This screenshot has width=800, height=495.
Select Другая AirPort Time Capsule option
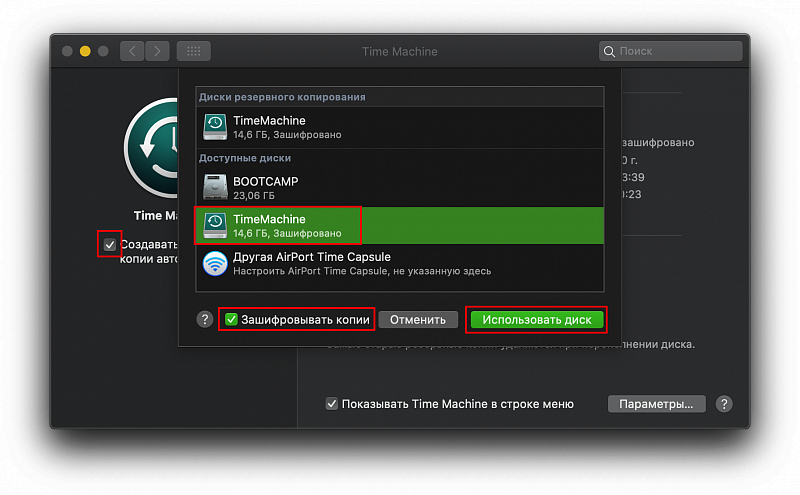coord(399,263)
